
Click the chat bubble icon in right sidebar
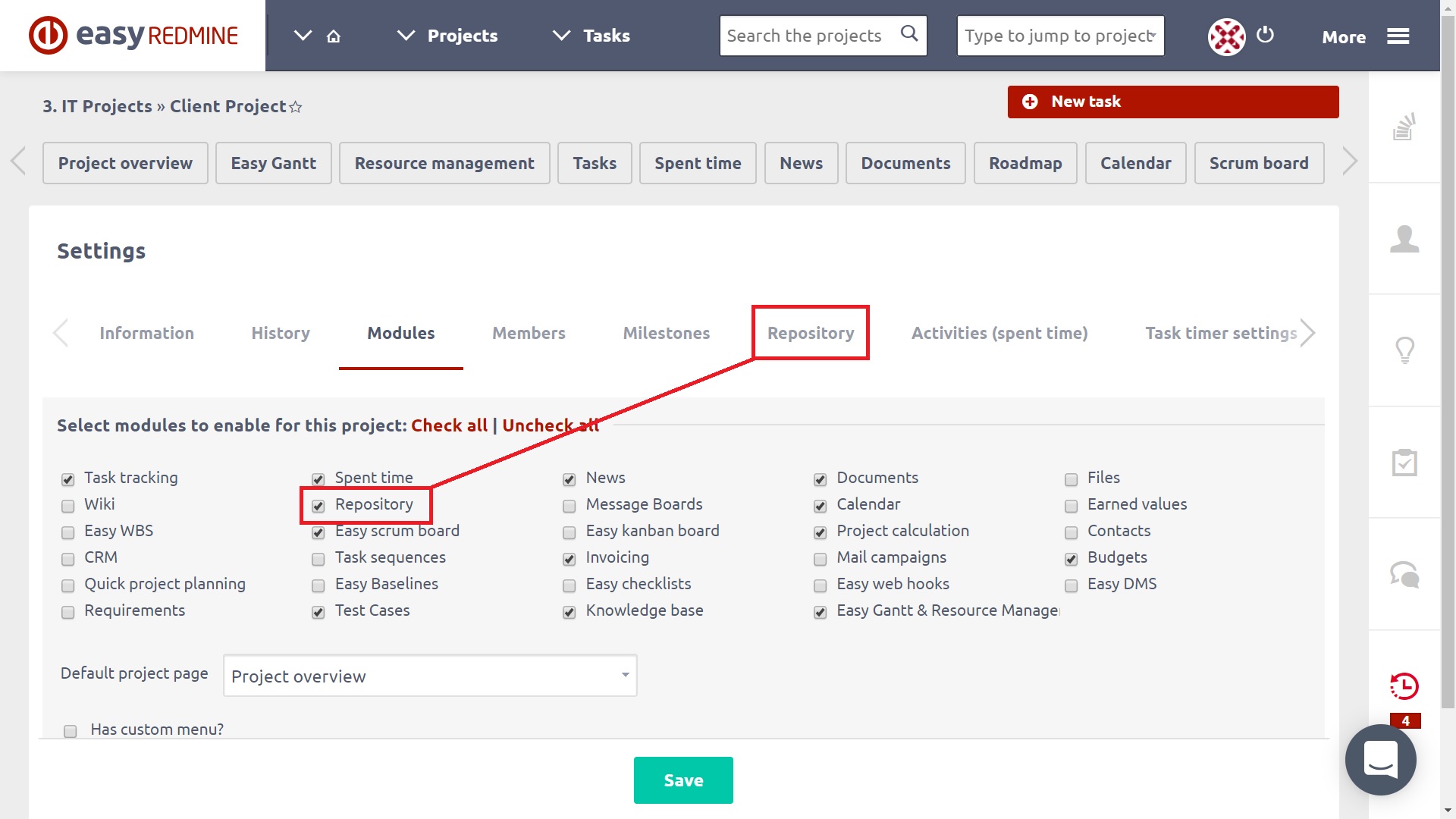click(1404, 575)
